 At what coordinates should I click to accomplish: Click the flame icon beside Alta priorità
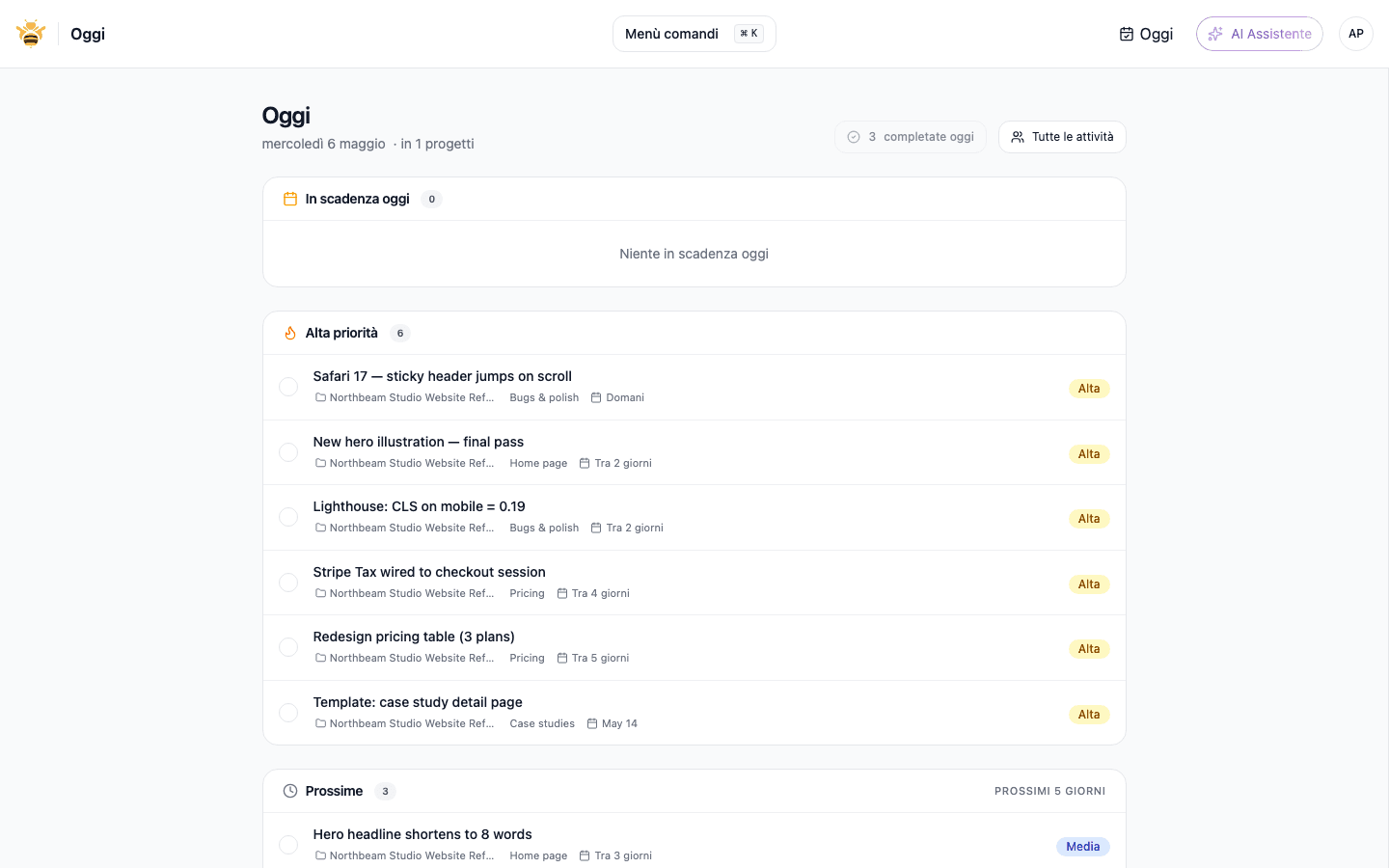click(x=289, y=333)
